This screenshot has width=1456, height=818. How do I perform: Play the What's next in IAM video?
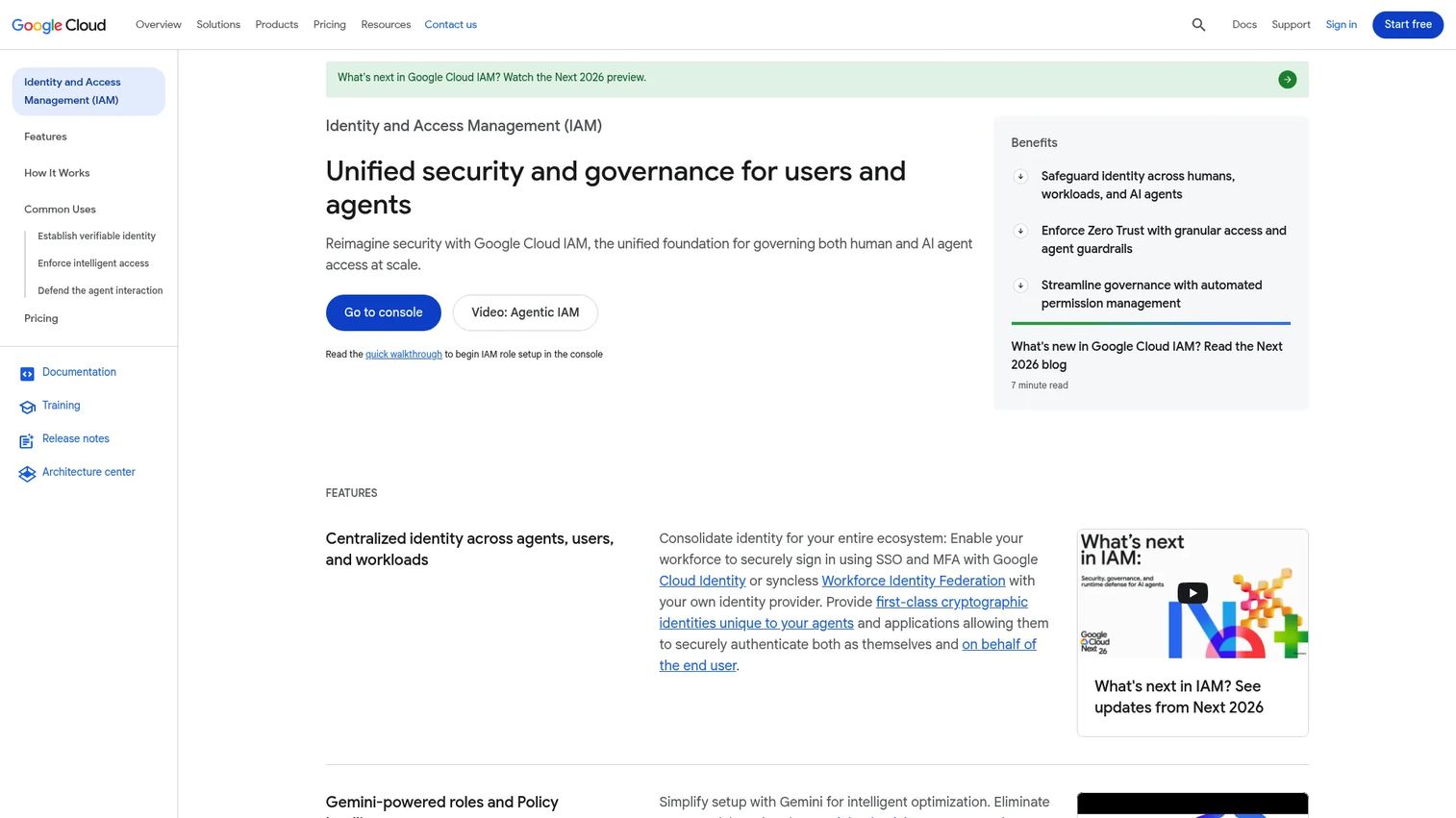point(1192,593)
